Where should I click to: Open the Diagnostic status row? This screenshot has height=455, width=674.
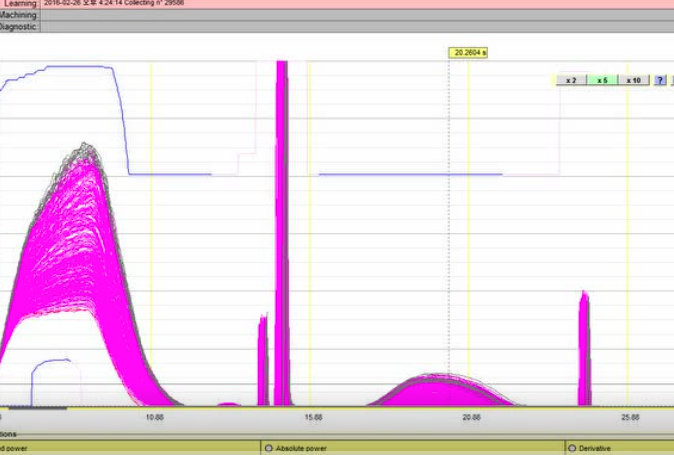(x=18, y=27)
